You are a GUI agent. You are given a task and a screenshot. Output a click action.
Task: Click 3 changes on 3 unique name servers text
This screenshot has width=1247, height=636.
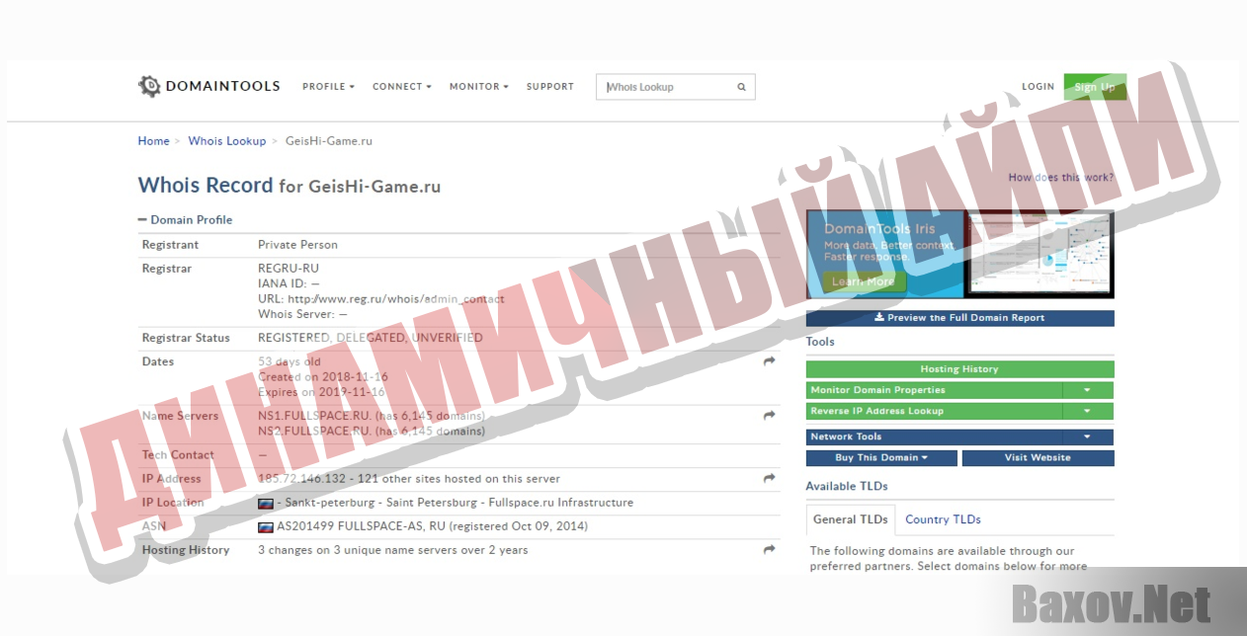pyautogui.click(x=393, y=550)
